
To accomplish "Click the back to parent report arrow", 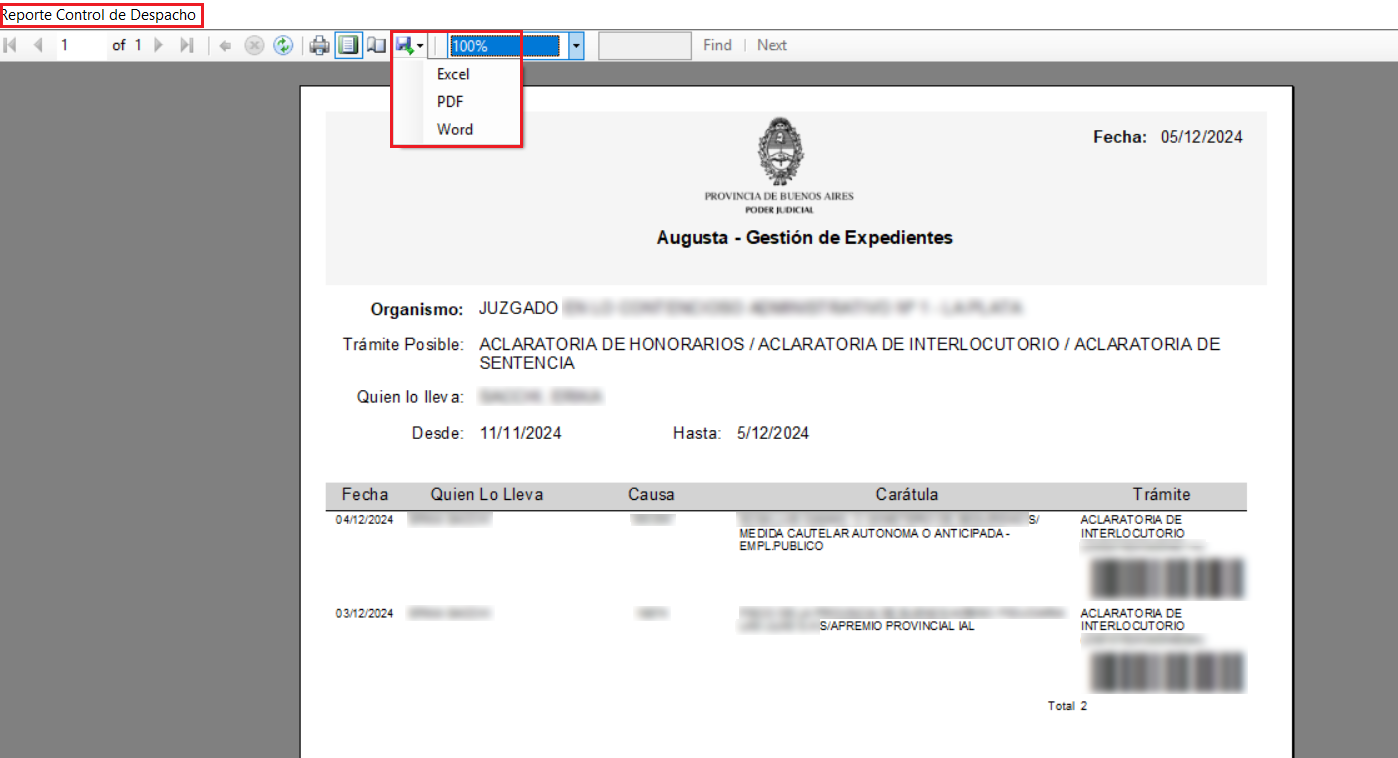I will pos(226,45).
